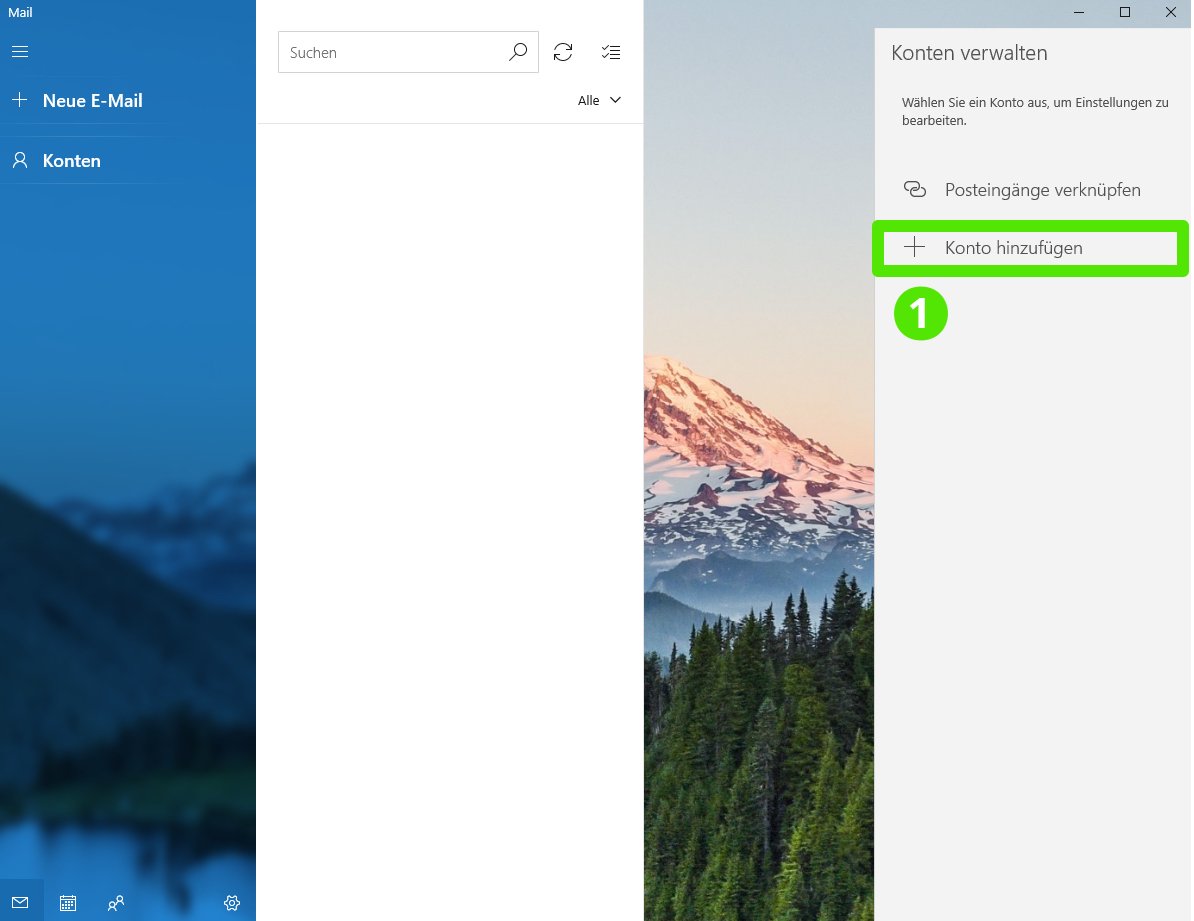Maximize the Mail window
The image size is (1194, 921).
[x=1125, y=12]
